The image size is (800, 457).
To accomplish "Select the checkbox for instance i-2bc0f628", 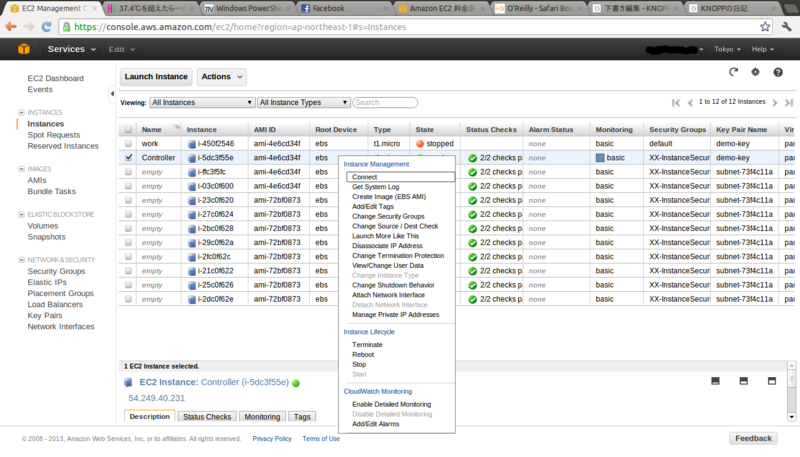I will pyautogui.click(x=128, y=228).
